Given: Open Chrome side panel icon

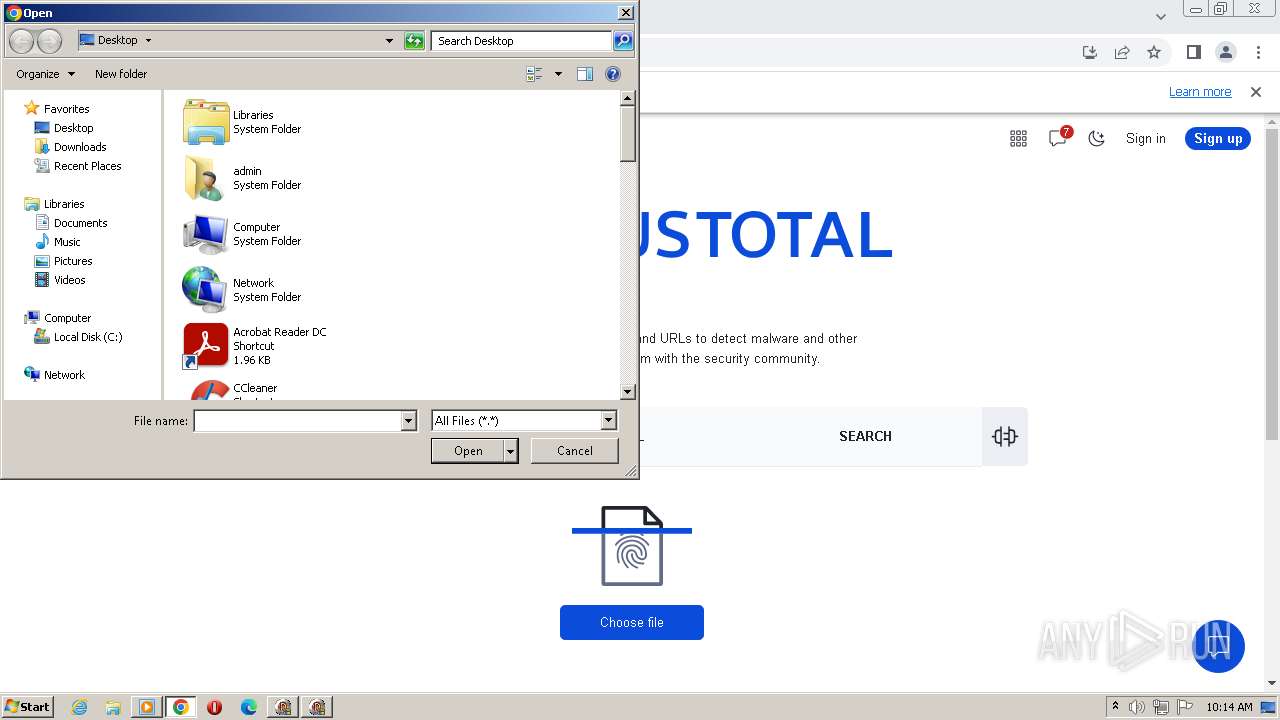Looking at the screenshot, I should [1193, 52].
